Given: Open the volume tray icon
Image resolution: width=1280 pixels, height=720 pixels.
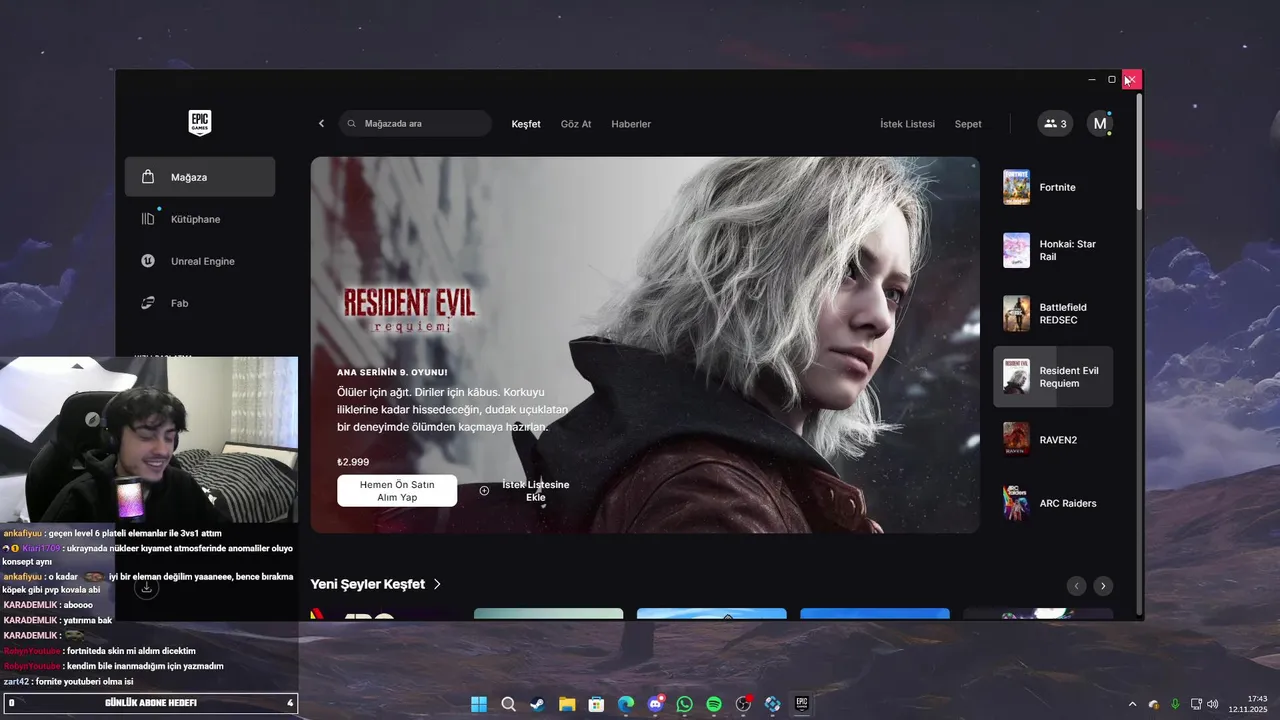Looking at the screenshot, I should click(1212, 704).
